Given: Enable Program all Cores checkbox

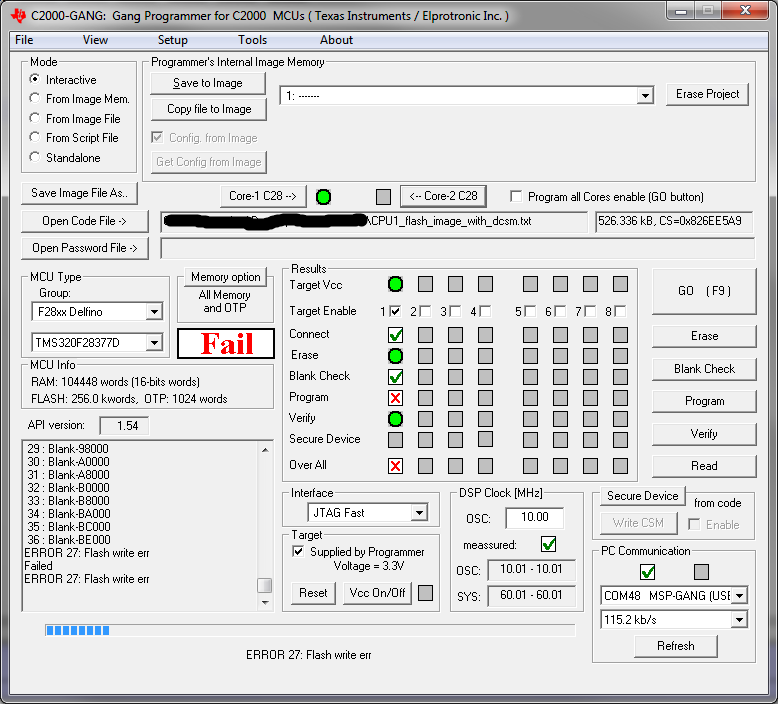Looking at the screenshot, I should point(516,197).
